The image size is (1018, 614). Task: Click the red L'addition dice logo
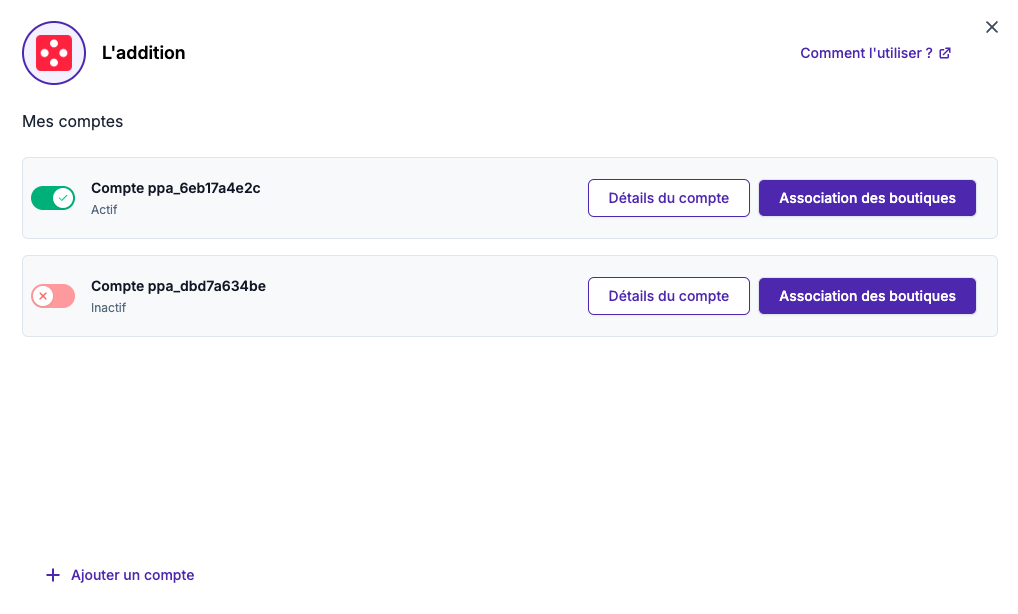(x=54, y=53)
